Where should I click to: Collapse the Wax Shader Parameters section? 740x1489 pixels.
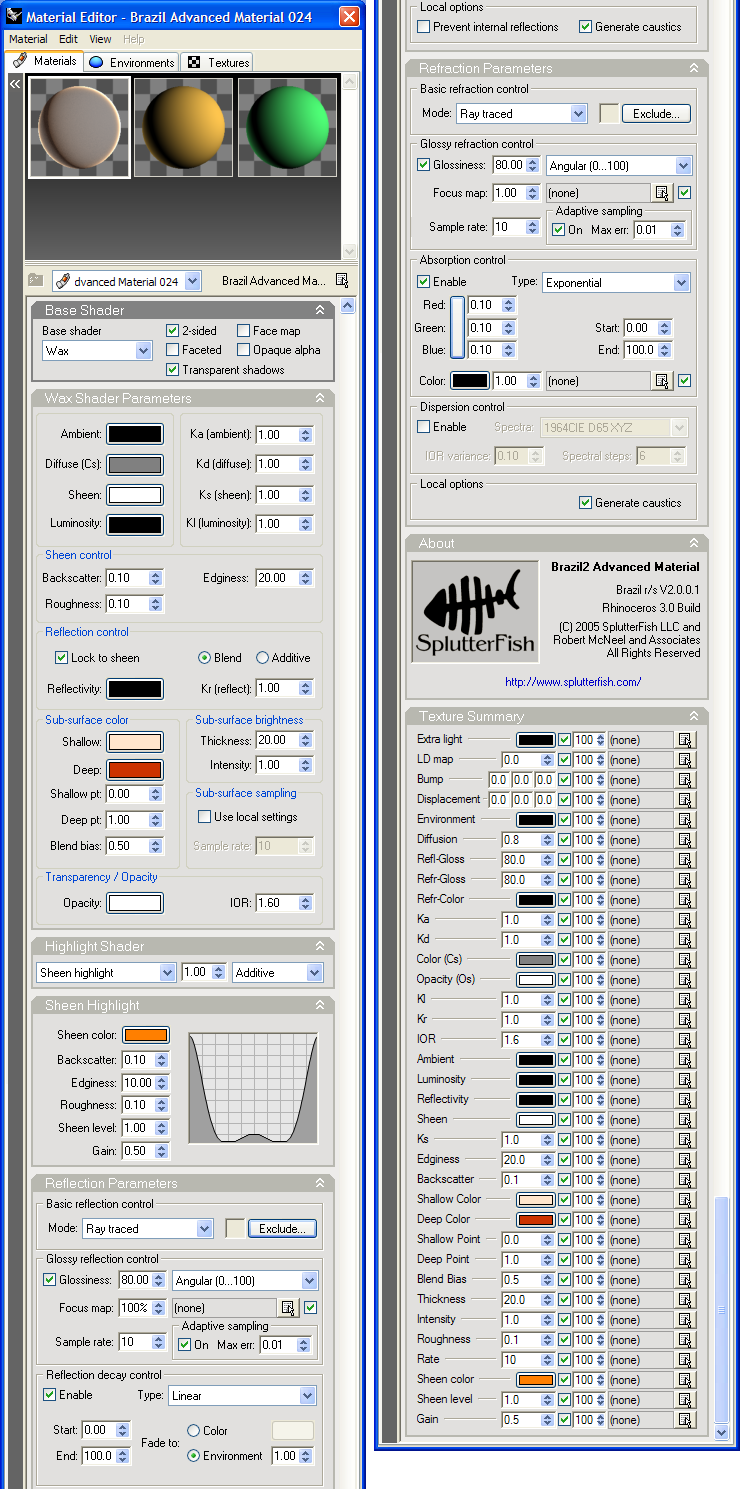pyautogui.click(x=320, y=398)
